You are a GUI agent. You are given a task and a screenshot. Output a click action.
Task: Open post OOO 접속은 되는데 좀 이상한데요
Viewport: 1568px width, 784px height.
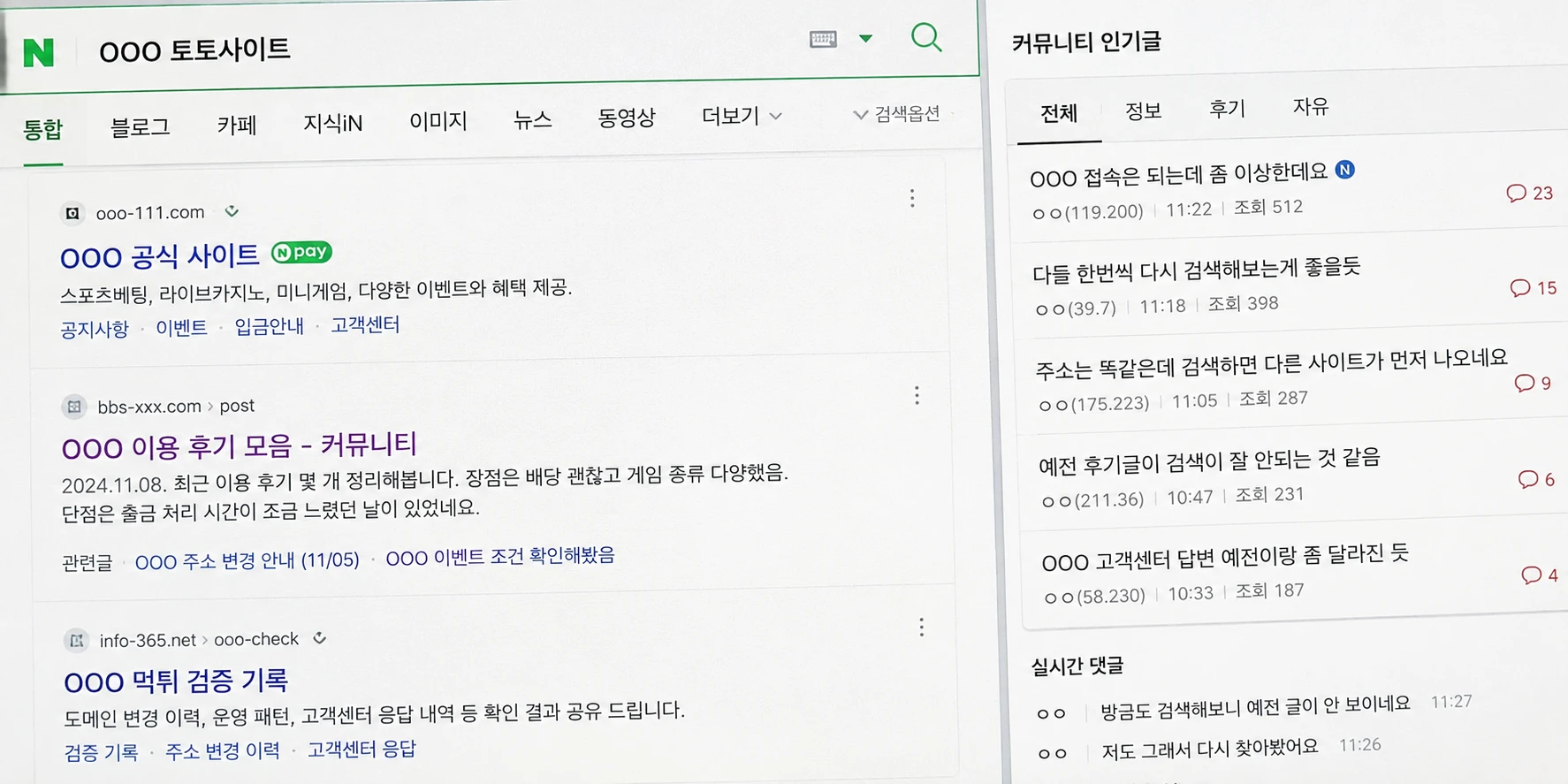coord(1179,175)
